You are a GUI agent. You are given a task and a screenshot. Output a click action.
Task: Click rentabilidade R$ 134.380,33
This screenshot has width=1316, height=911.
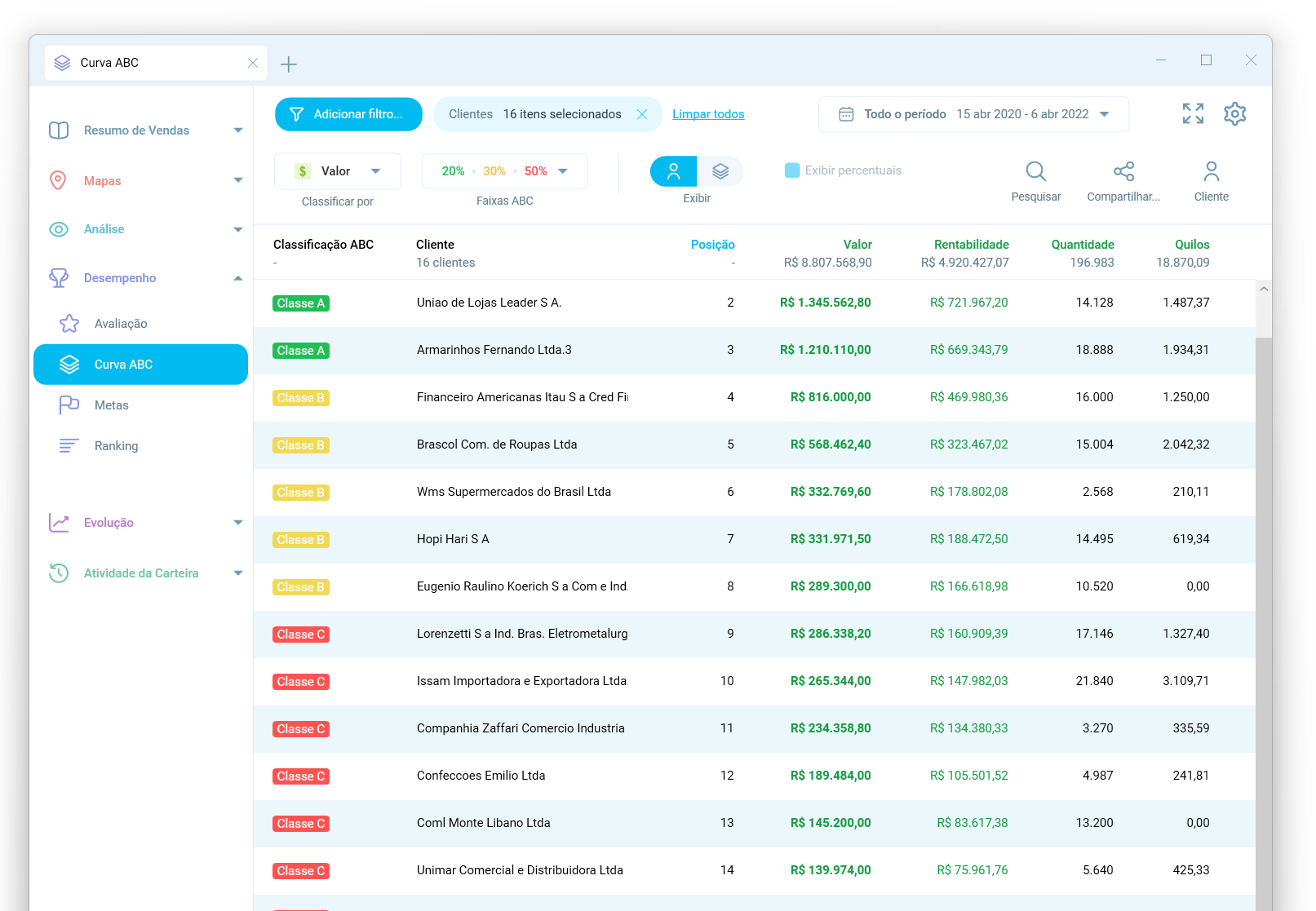[x=968, y=728]
